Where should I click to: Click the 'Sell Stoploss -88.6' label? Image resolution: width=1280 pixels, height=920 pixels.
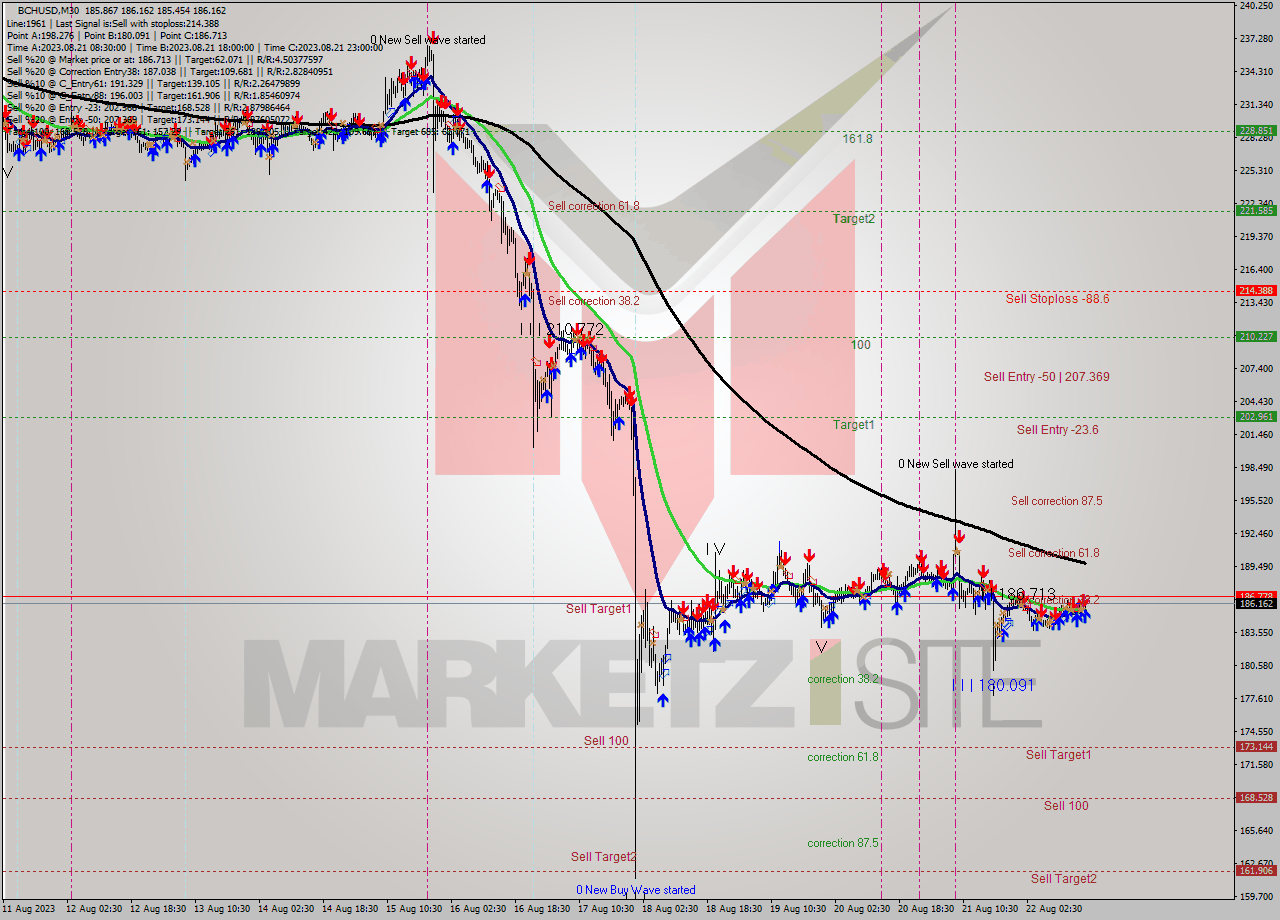(x=1057, y=299)
